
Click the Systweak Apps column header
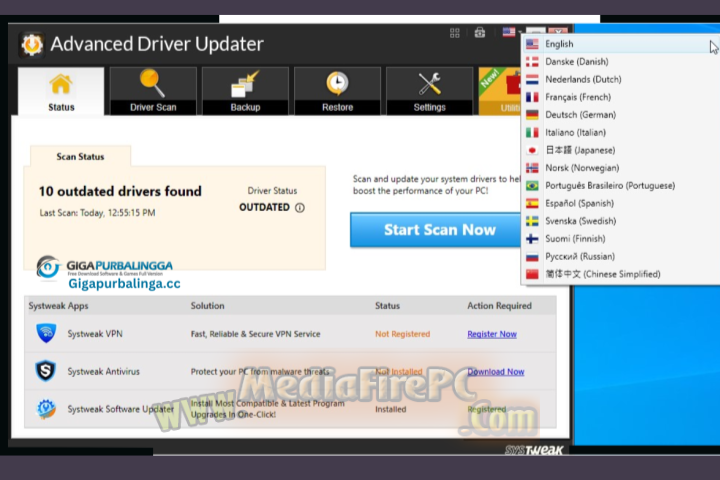pyautogui.click(x=58, y=306)
